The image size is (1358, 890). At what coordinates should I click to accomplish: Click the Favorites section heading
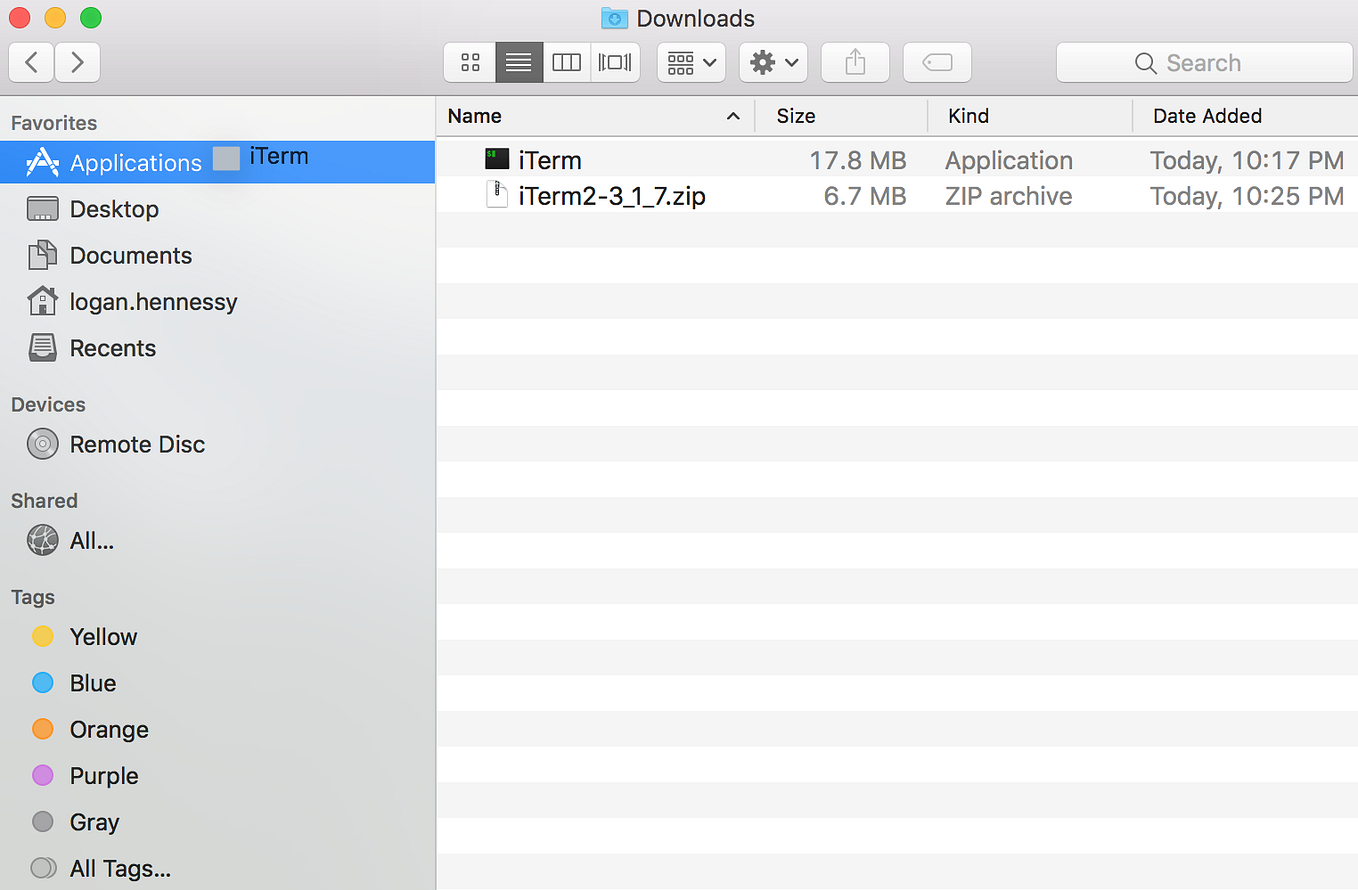coord(54,123)
